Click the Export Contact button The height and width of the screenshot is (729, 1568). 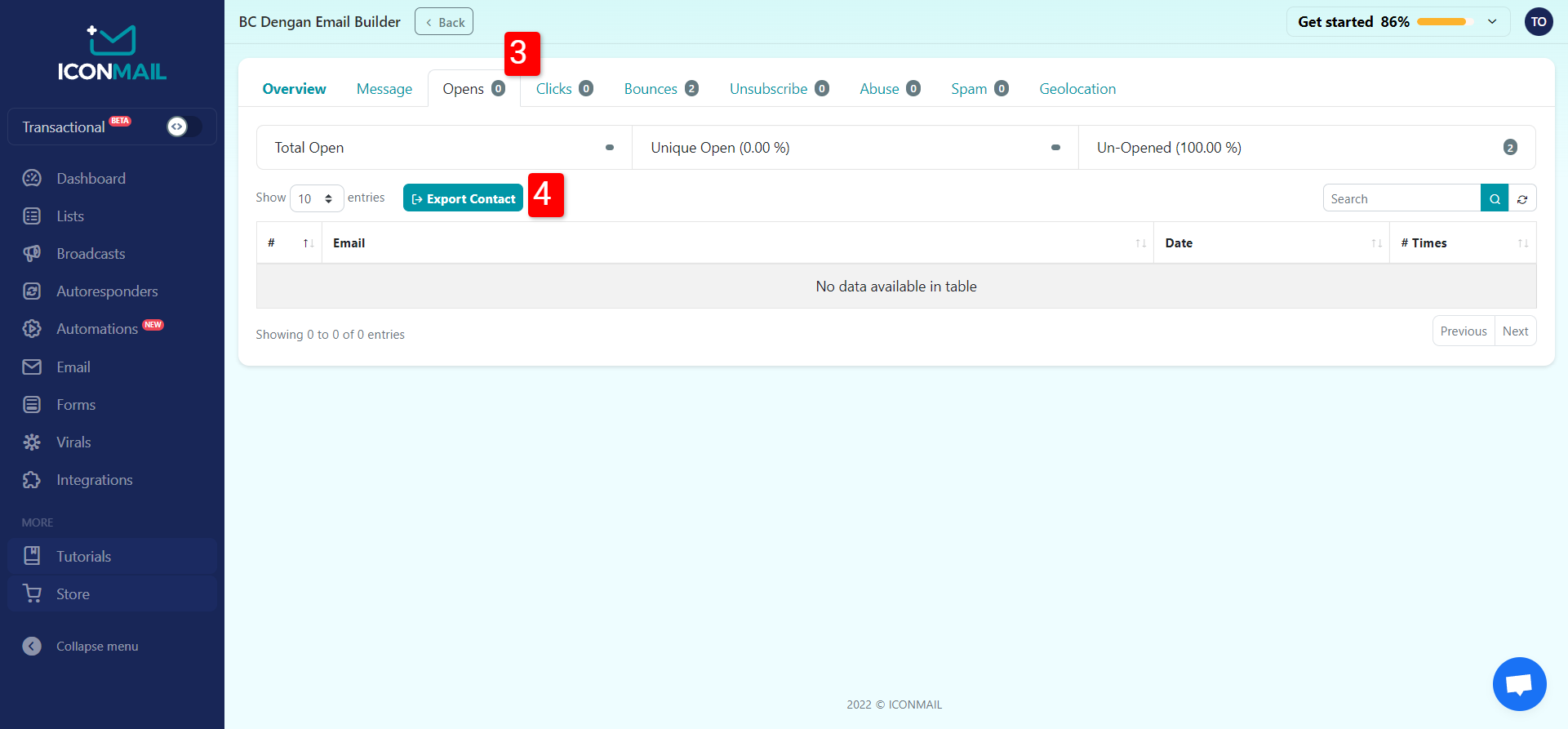(x=463, y=198)
